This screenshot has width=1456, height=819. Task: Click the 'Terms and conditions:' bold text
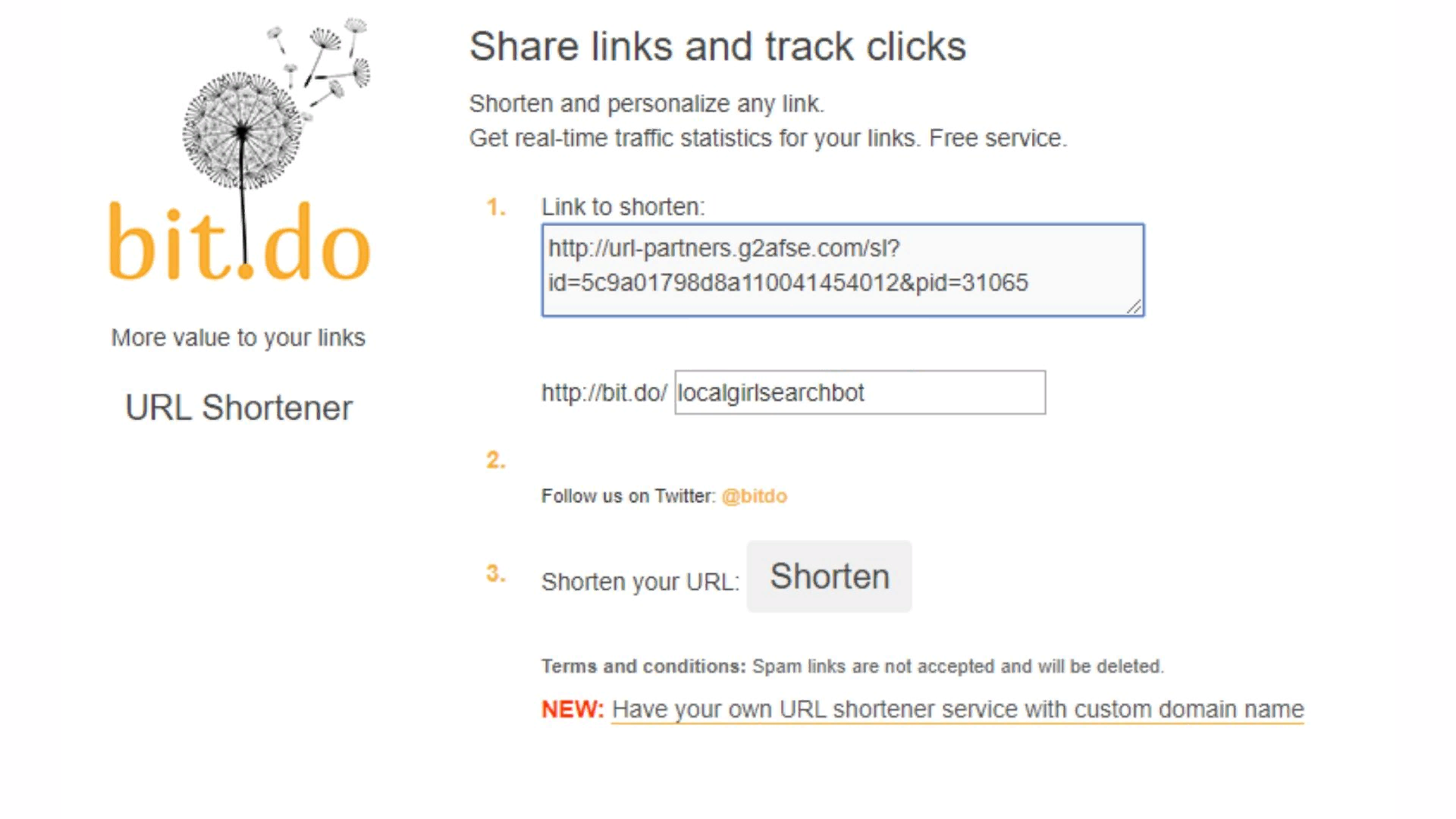(643, 667)
